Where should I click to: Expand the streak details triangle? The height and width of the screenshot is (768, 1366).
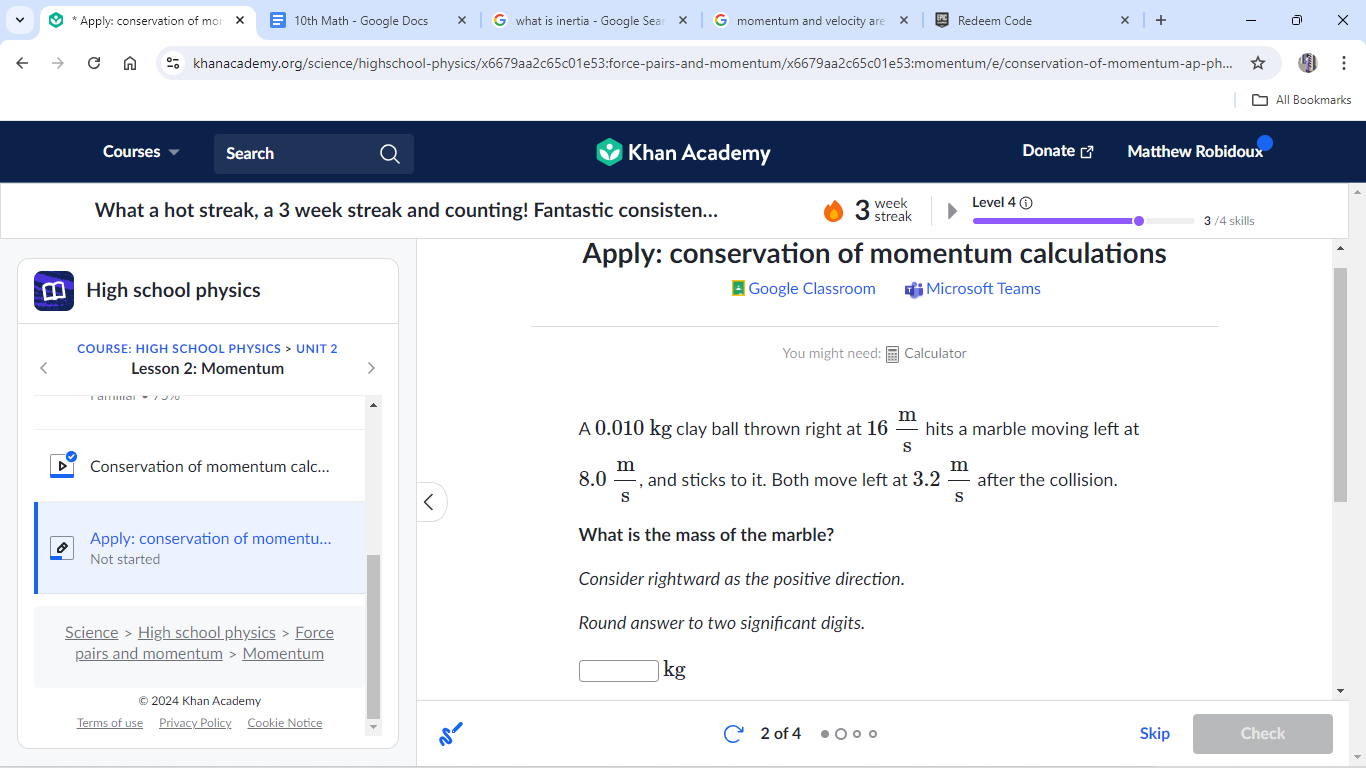[952, 211]
